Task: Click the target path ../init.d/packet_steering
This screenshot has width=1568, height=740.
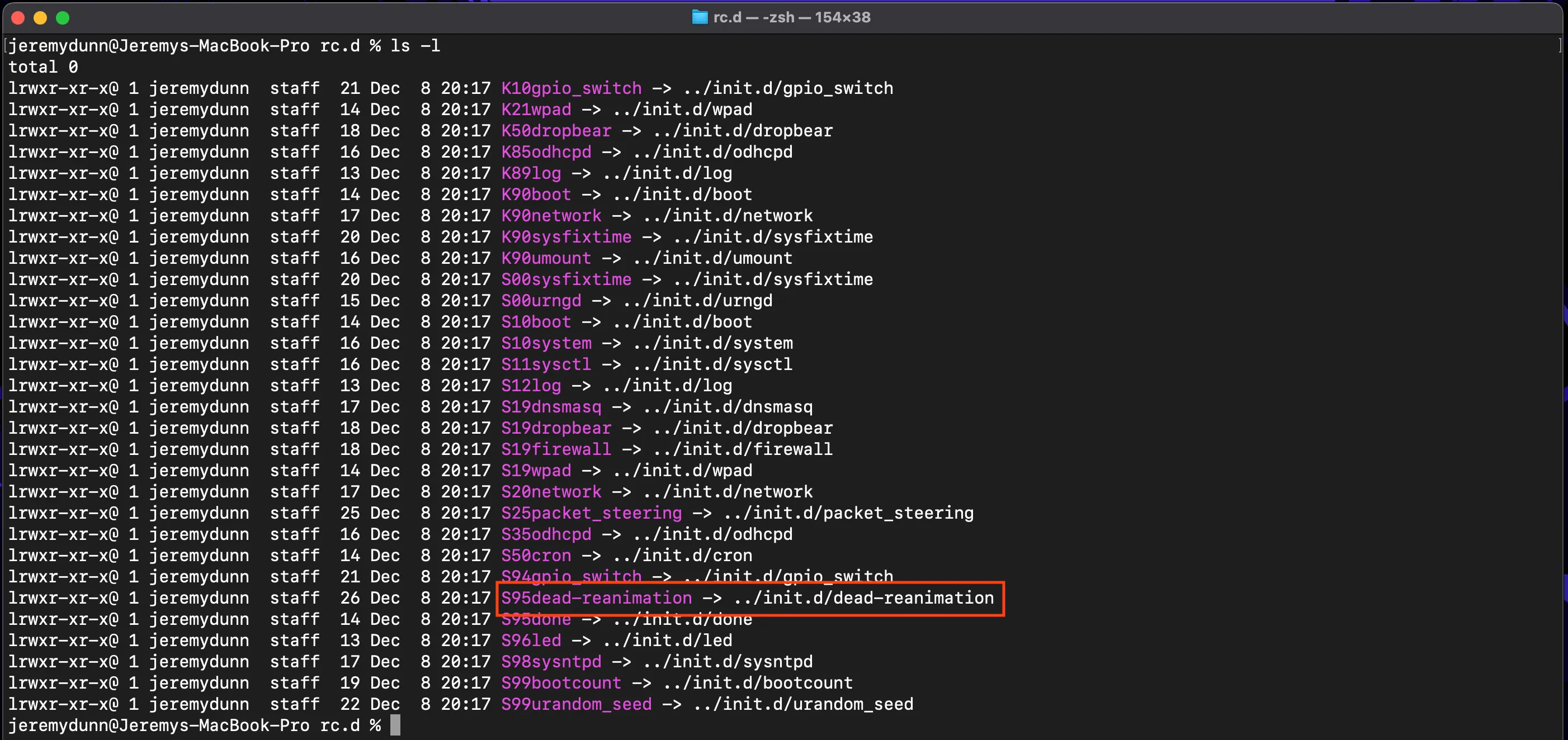Action: (848, 514)
